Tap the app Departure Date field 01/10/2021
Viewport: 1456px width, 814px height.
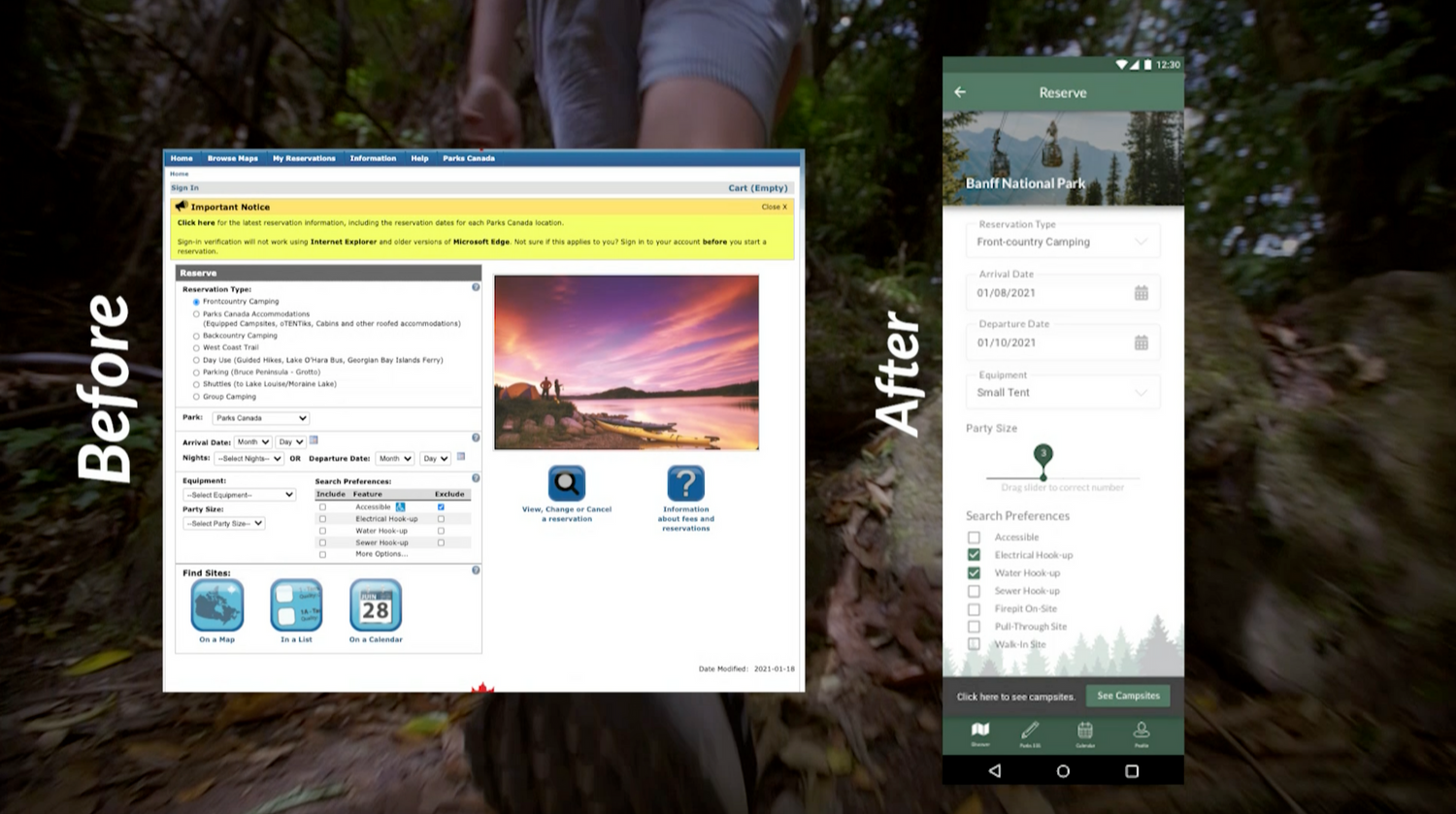(x=1063, y=342)
